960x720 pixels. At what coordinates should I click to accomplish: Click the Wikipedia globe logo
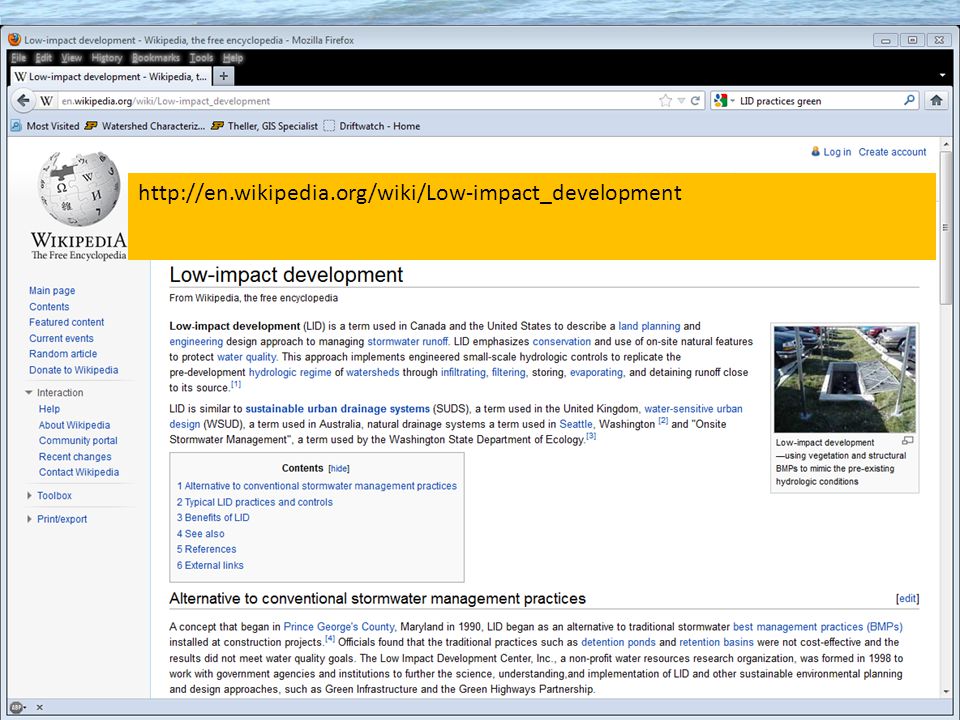(x=78, y=189)
